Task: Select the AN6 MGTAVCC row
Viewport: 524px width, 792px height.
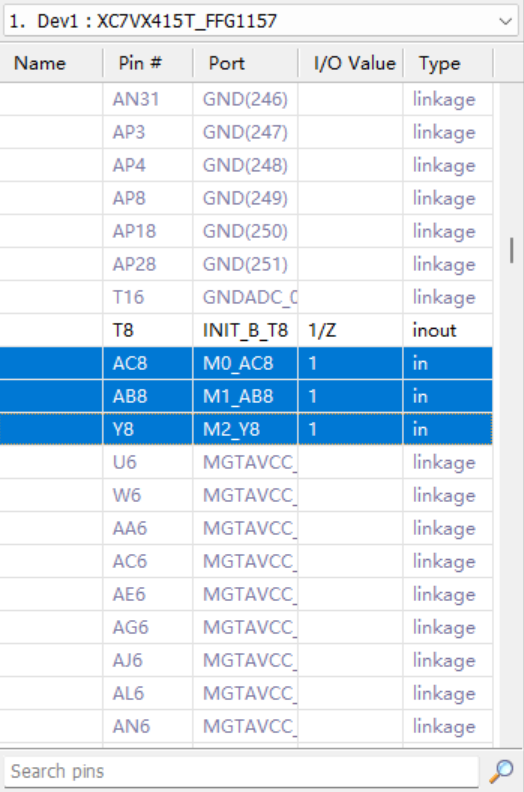Action: coord(246,726)
